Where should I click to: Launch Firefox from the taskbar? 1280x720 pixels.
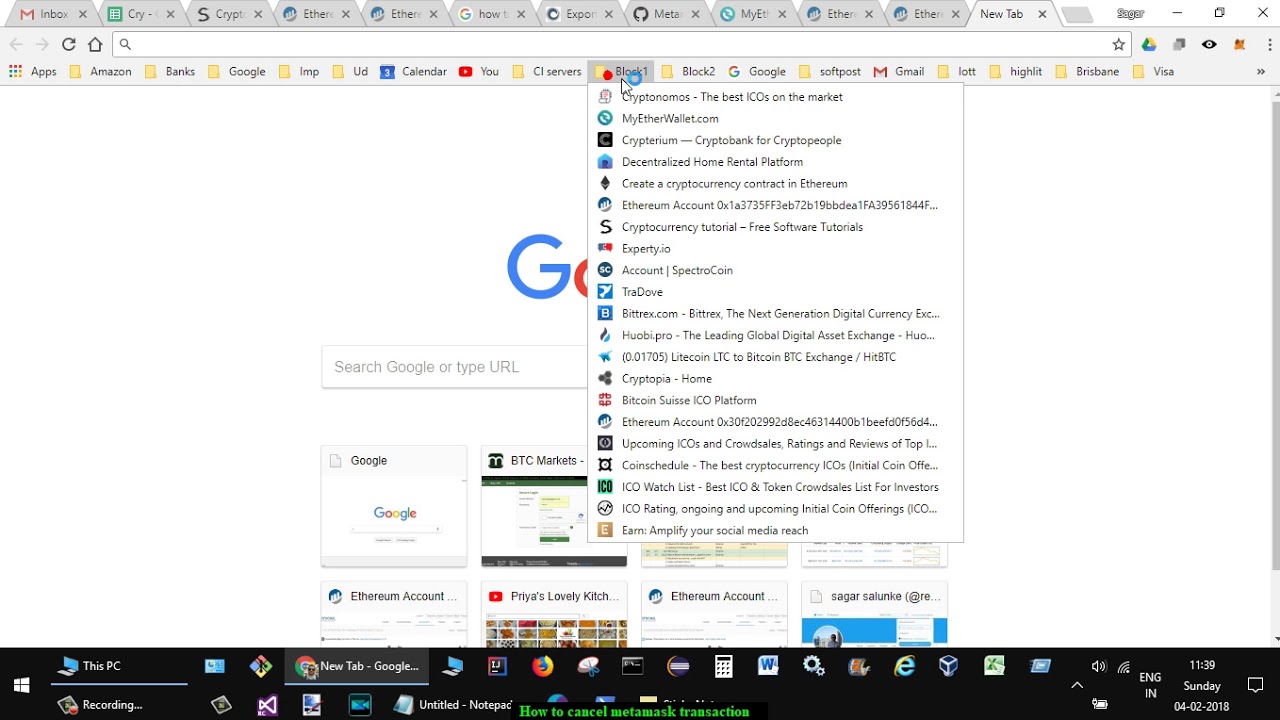[x=543, y=666]
